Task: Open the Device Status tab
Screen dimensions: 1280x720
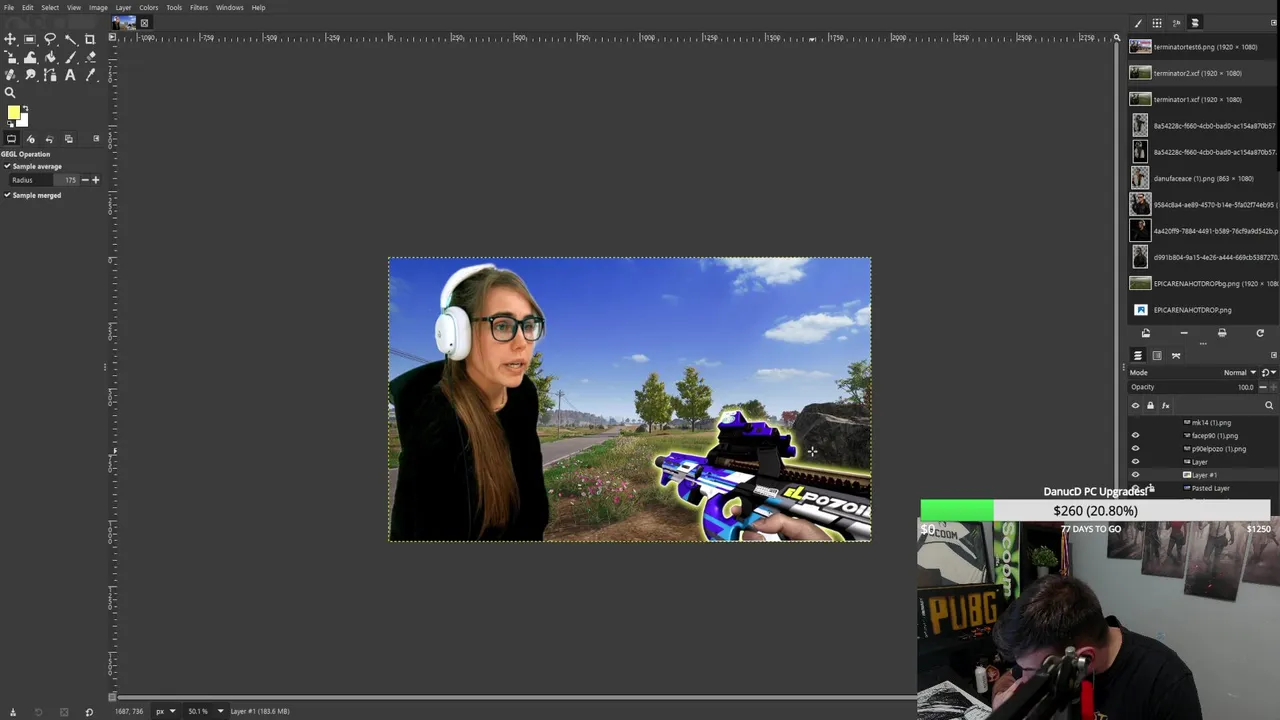Action: coord(30,139)
